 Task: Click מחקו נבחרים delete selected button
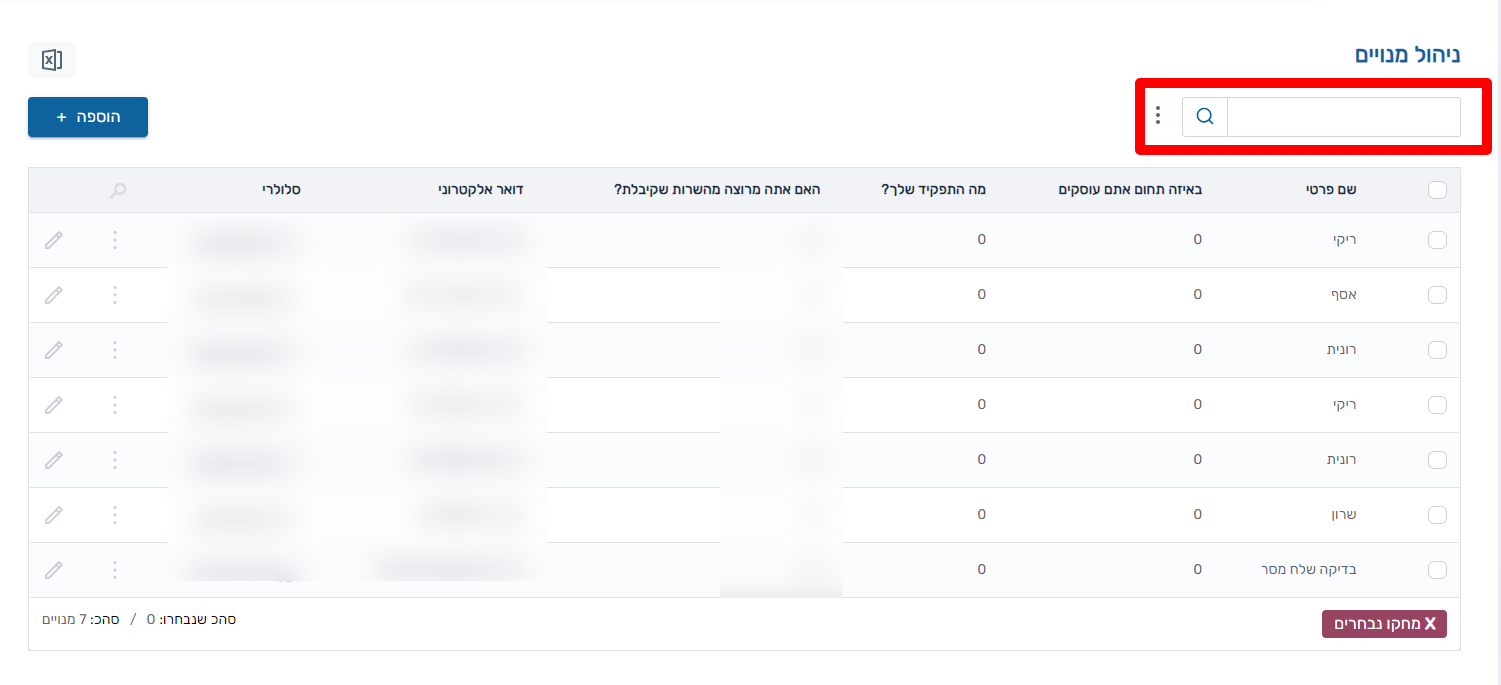coord(1384,624)
